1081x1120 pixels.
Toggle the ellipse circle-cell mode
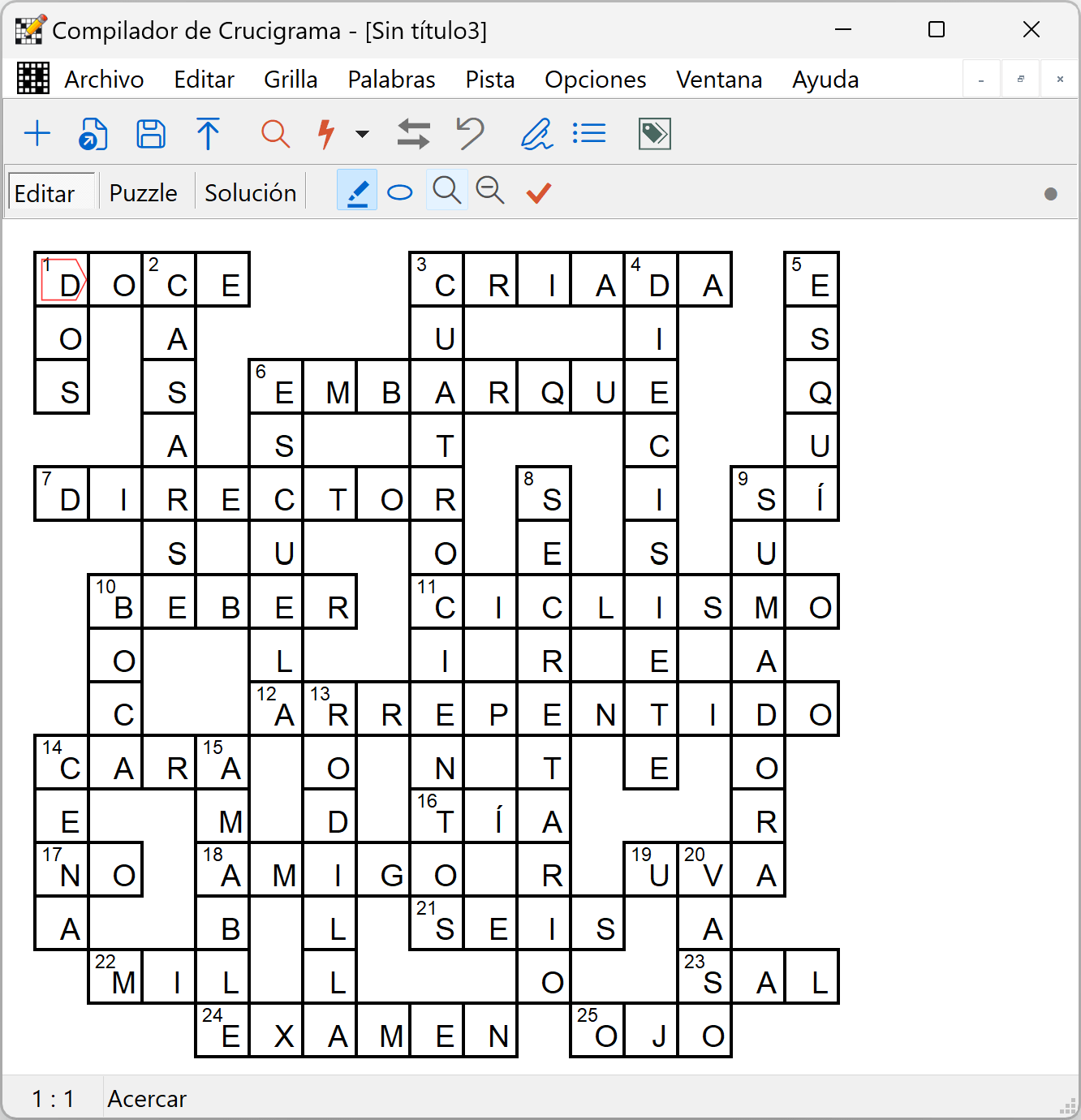click(x=400, y=192)
